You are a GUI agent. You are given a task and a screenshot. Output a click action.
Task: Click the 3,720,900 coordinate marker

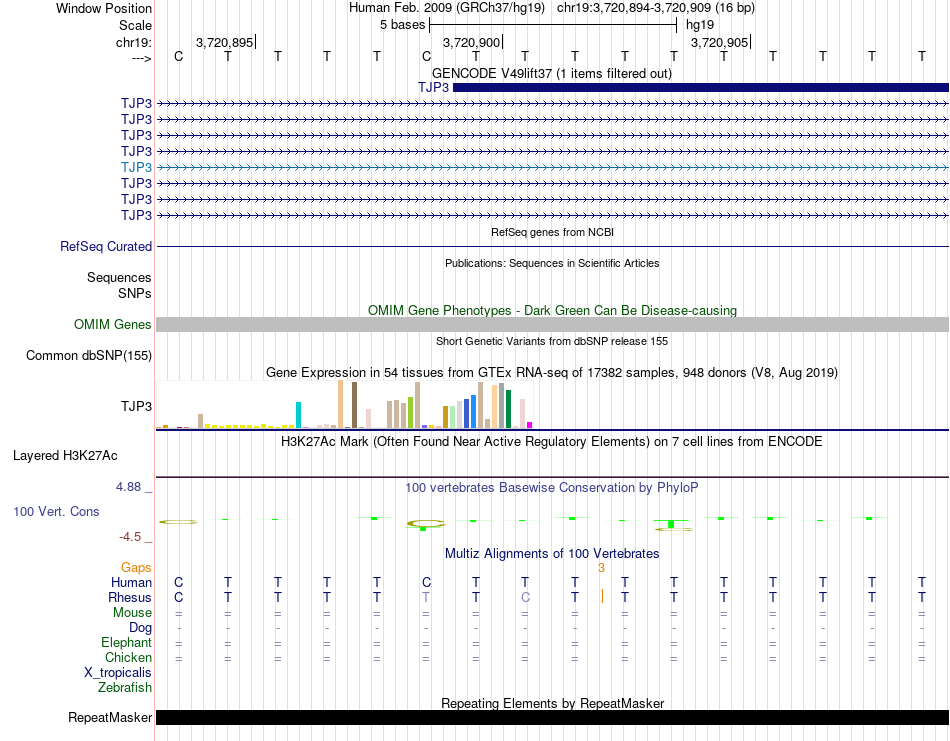click(x=471, y=42)
